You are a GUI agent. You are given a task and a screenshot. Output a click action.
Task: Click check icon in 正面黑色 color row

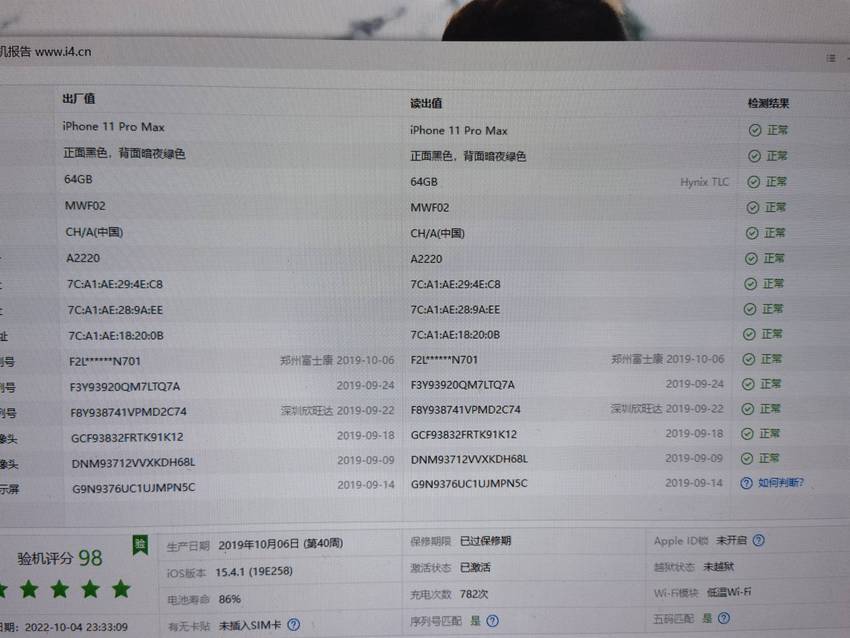(x=754, y=156)
